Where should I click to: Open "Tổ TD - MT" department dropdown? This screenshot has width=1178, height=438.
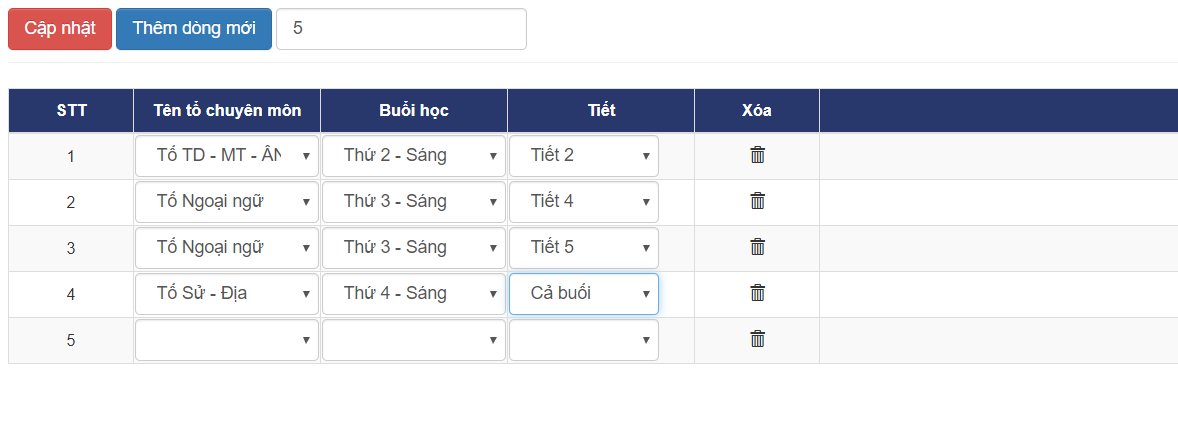tap(227, 156)
